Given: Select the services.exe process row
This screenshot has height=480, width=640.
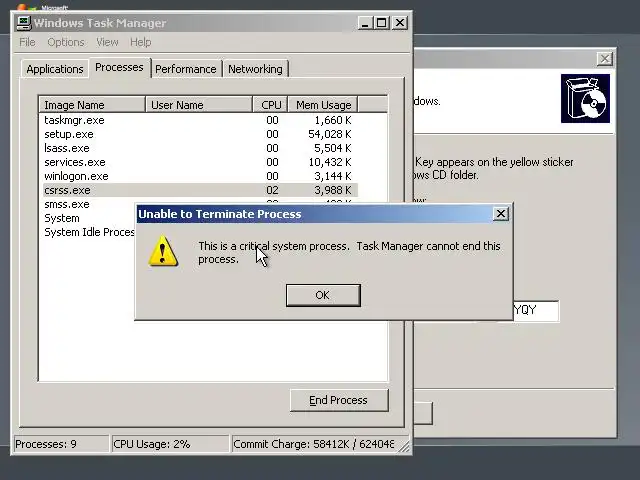Looking at the screenshot, I should click(x=200, y=162).
